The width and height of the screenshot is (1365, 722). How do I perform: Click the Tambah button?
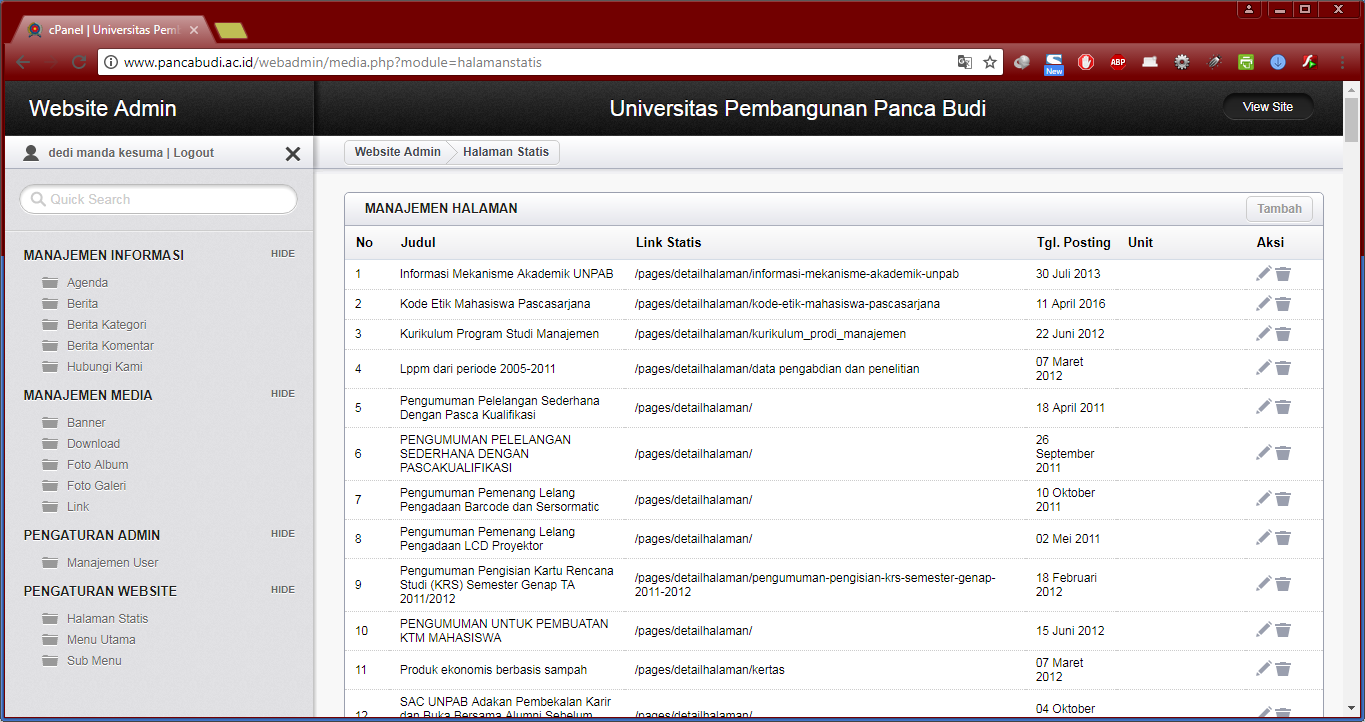(1279, 209)
